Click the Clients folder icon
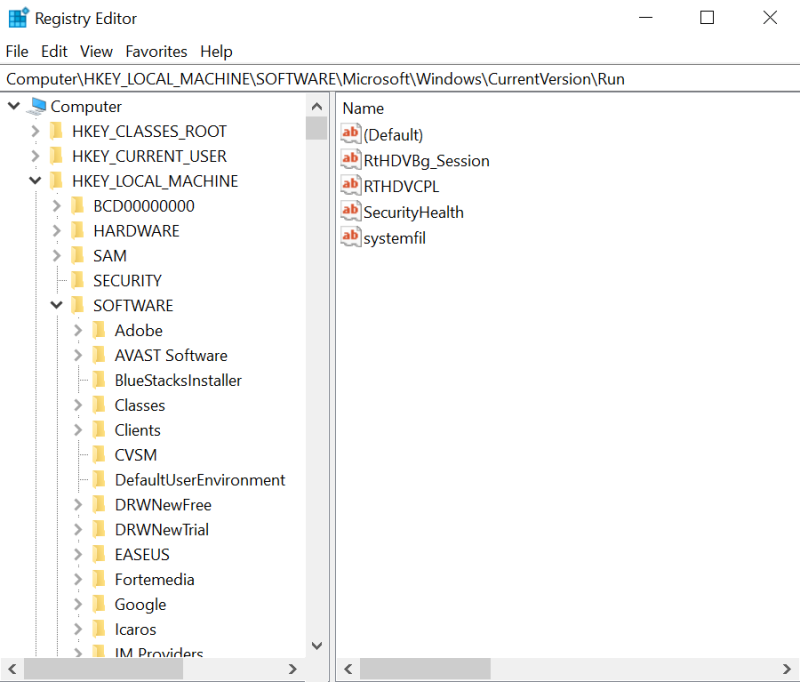This screenshot has width=800, height=682. [99, 430]
